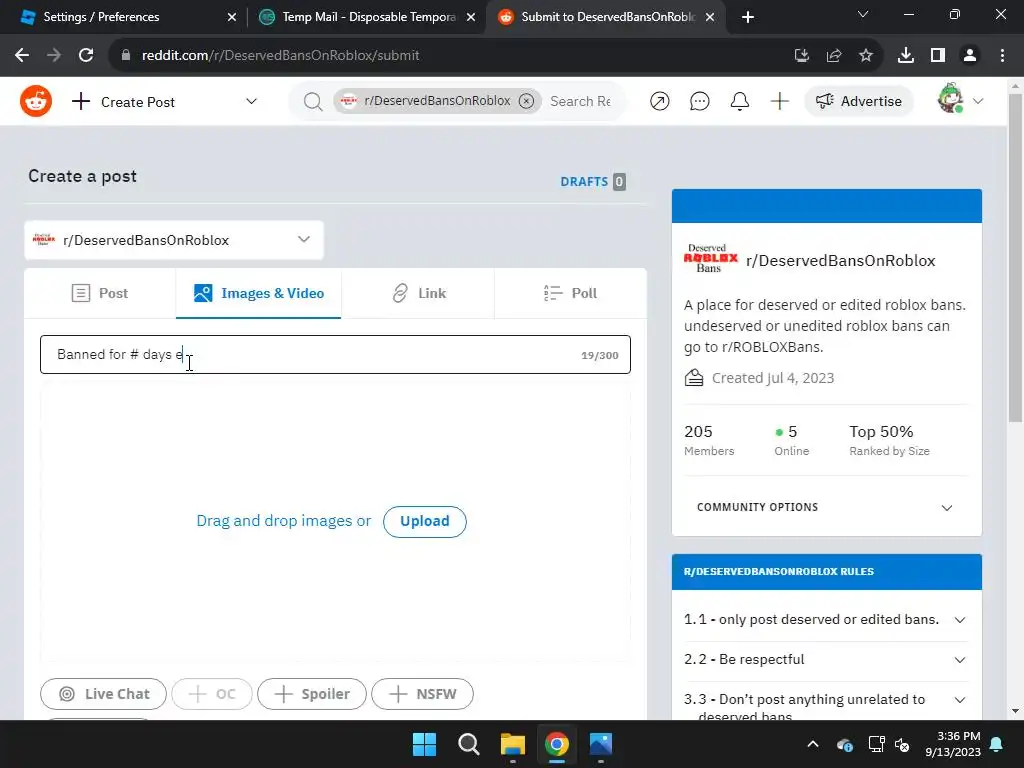Click the Reddit logo home icon
This screenshot has height=768, width=1024.
point(36,101)
